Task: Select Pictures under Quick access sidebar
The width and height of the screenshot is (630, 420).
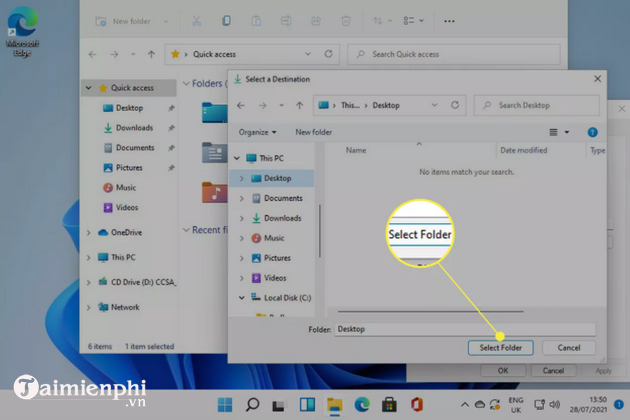Action: [x=129, y=168]
